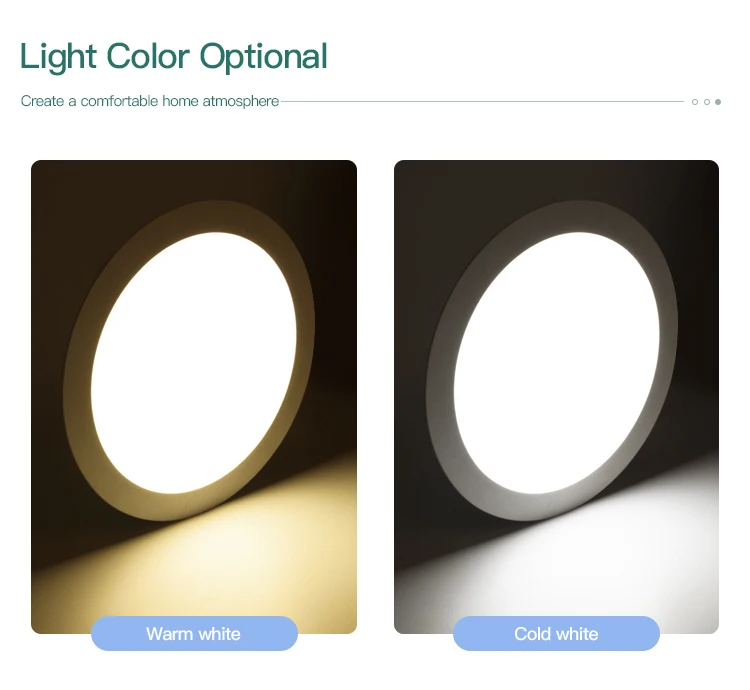
Task: Click the Cold white label button
Action: [556, 633]
